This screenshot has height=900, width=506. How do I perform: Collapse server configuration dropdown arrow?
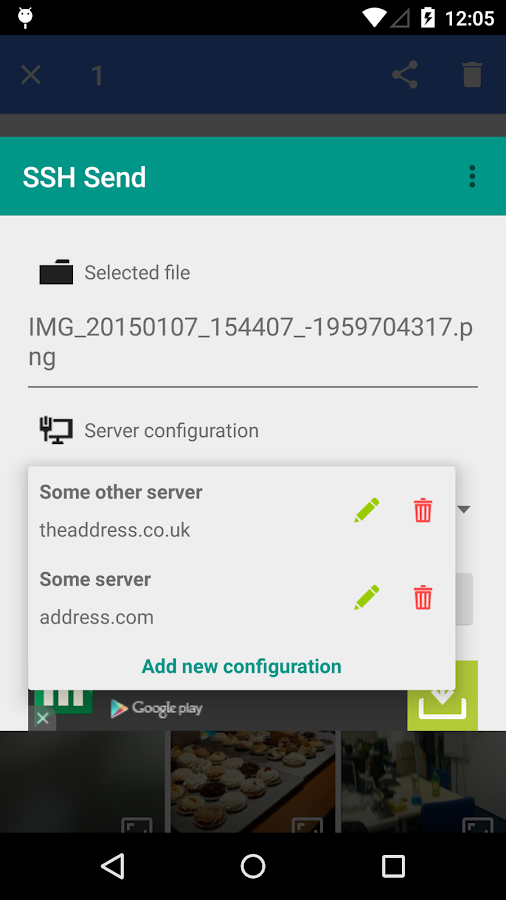click(465, 509)
